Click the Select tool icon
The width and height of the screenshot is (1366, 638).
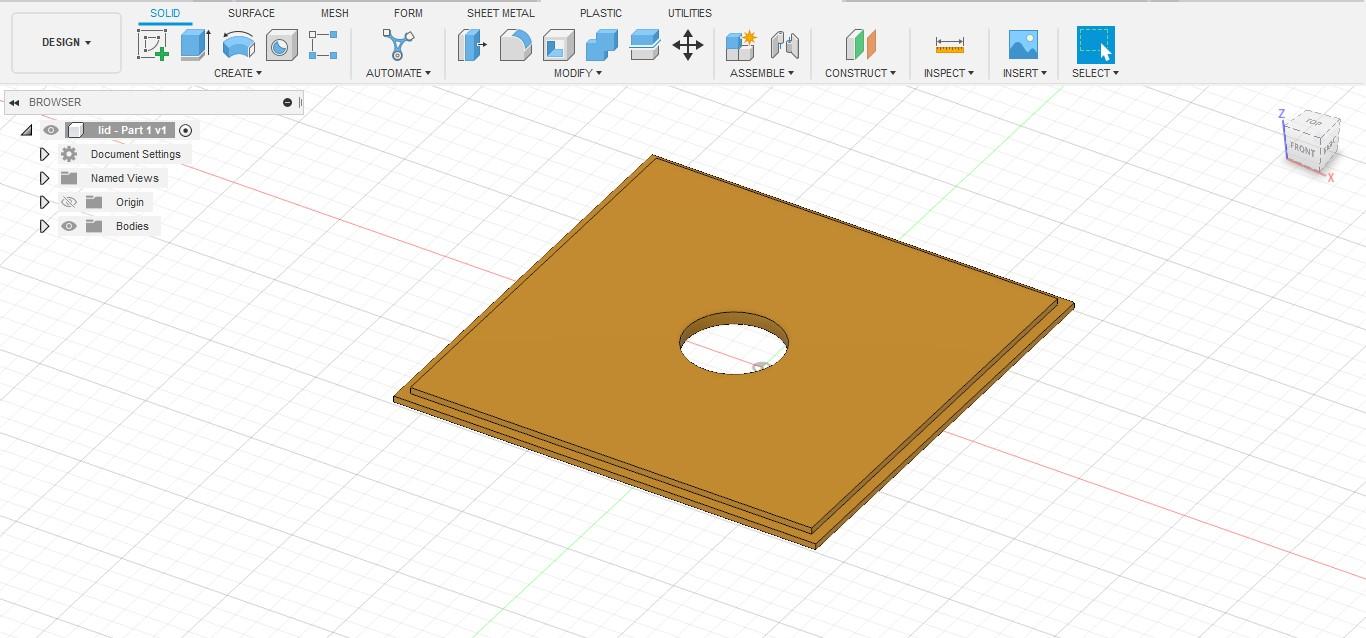1095,45
